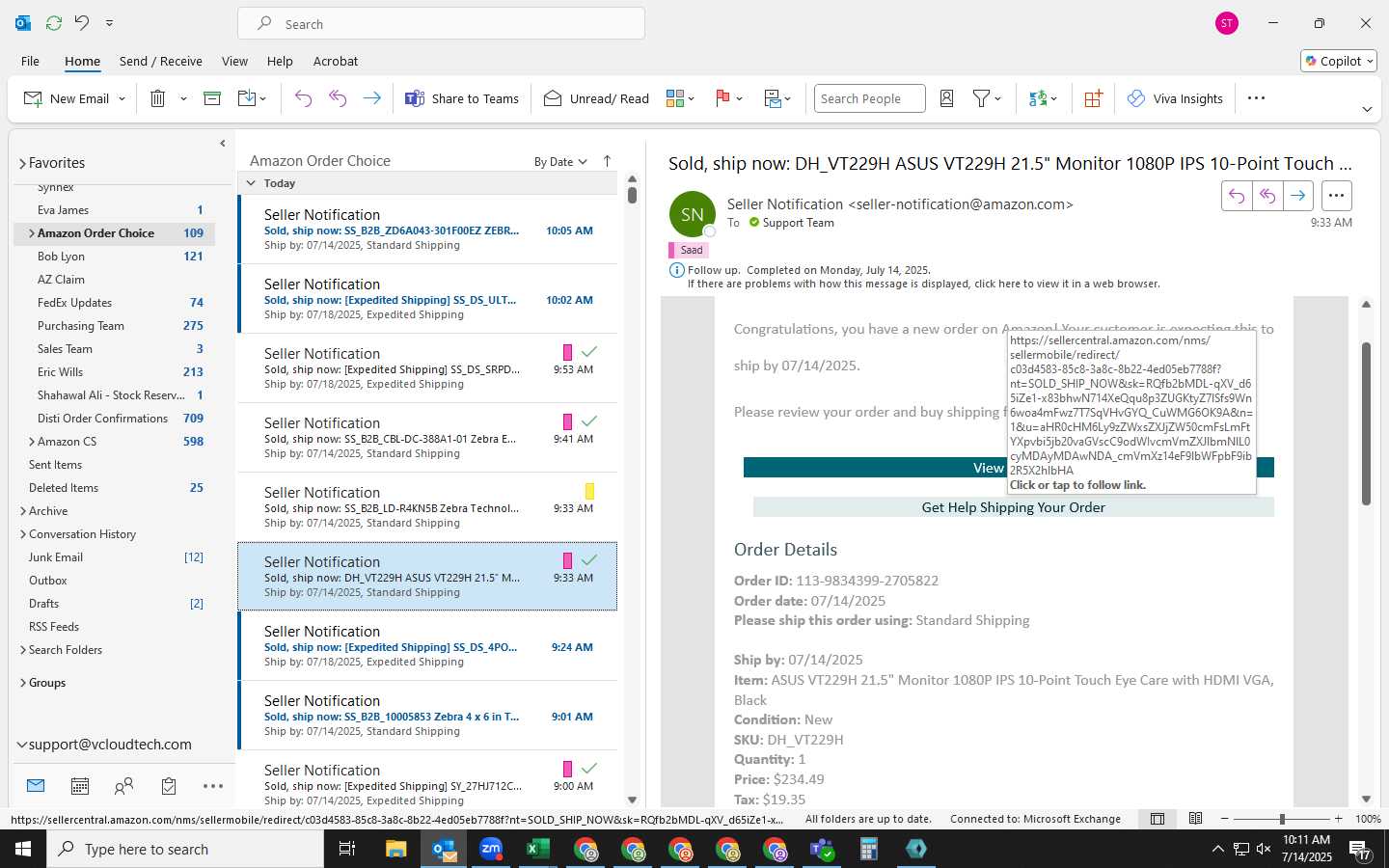Screen dimensions: 1389x868
Task: Click the New Email button
Action: [66, 98]
